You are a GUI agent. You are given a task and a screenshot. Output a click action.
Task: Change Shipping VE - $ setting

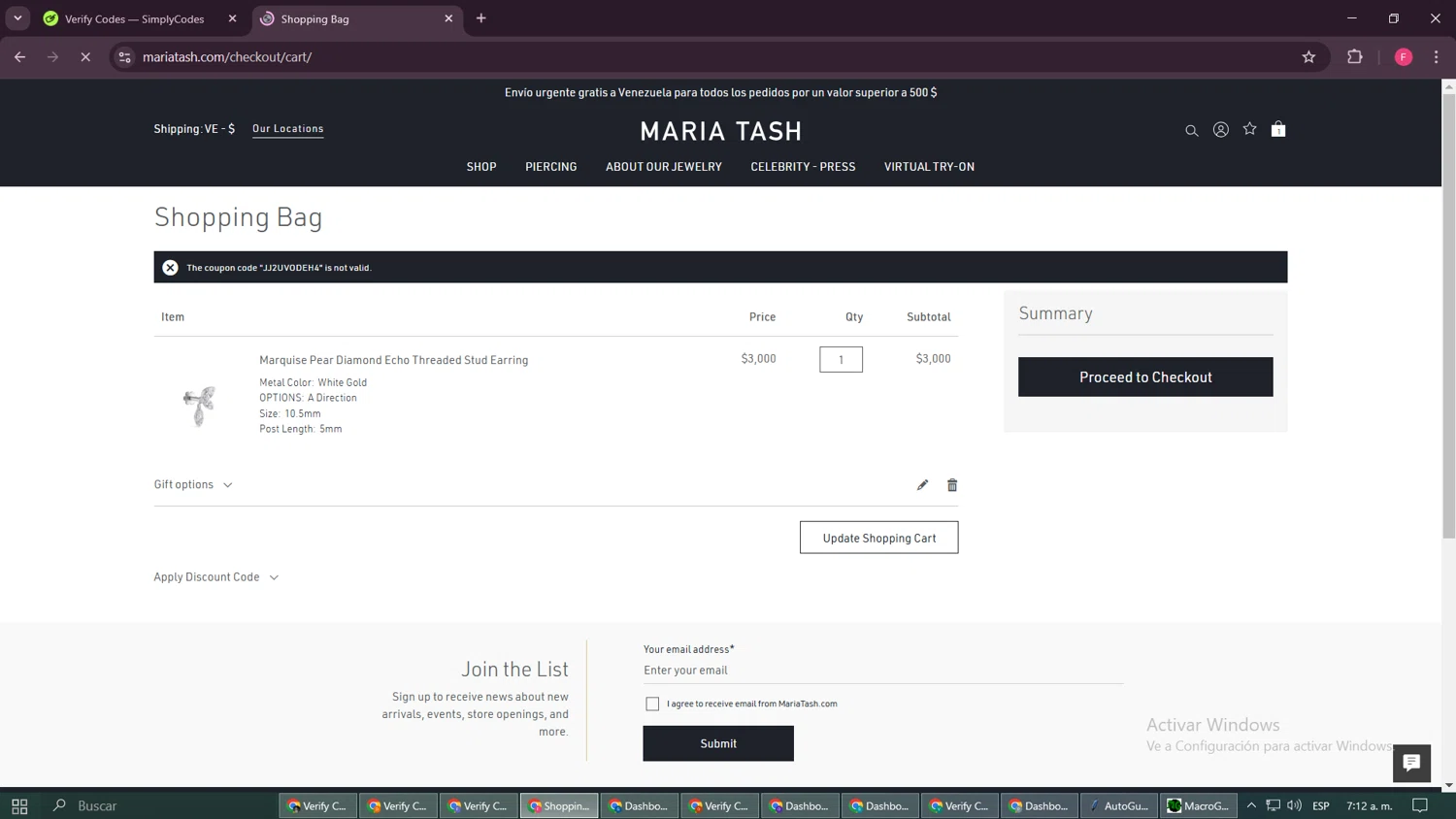click(x=194, y=128)
